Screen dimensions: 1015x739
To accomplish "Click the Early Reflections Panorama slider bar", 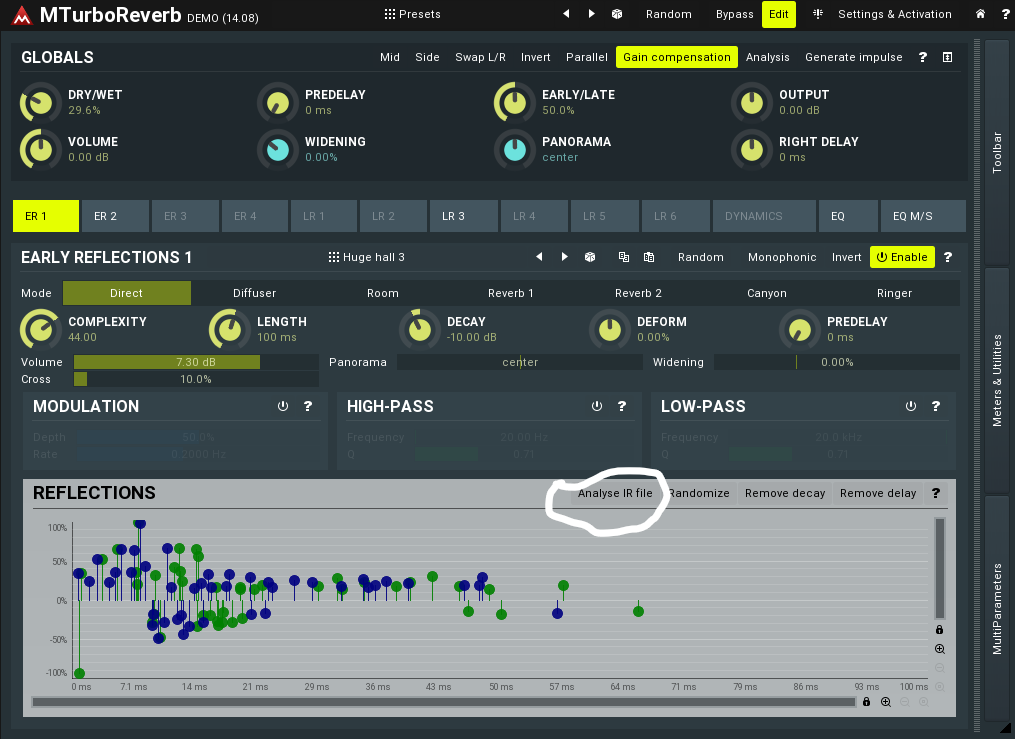I will click(x=520, y=362).
